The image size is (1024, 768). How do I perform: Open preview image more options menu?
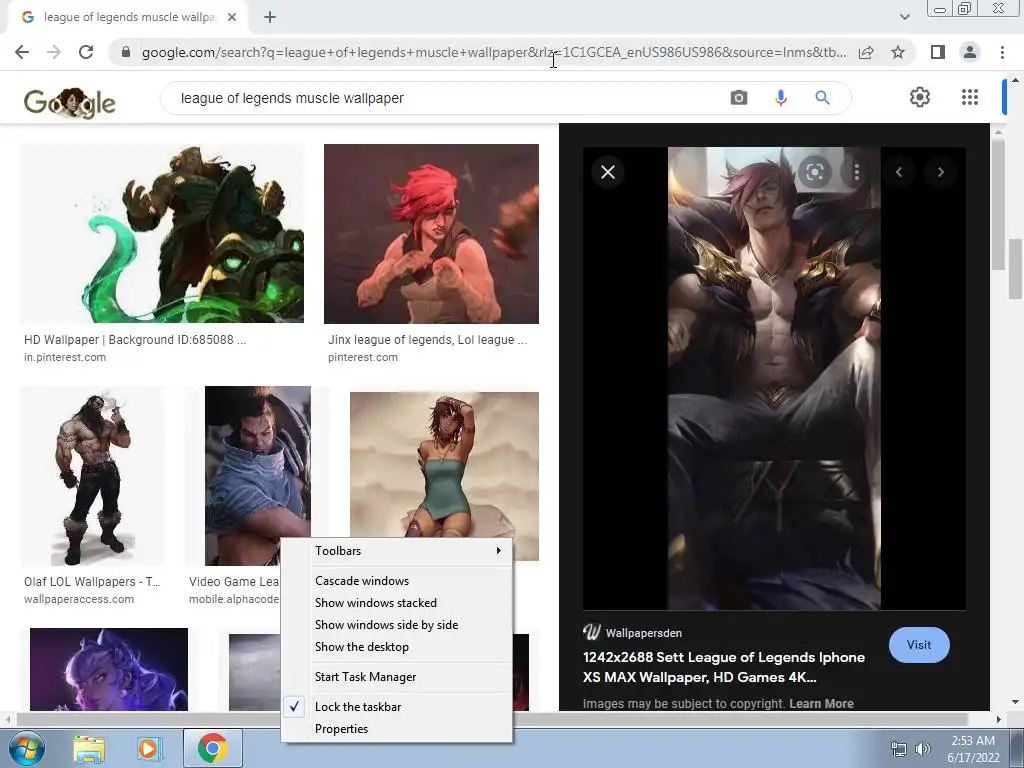[x=856, y=172]
